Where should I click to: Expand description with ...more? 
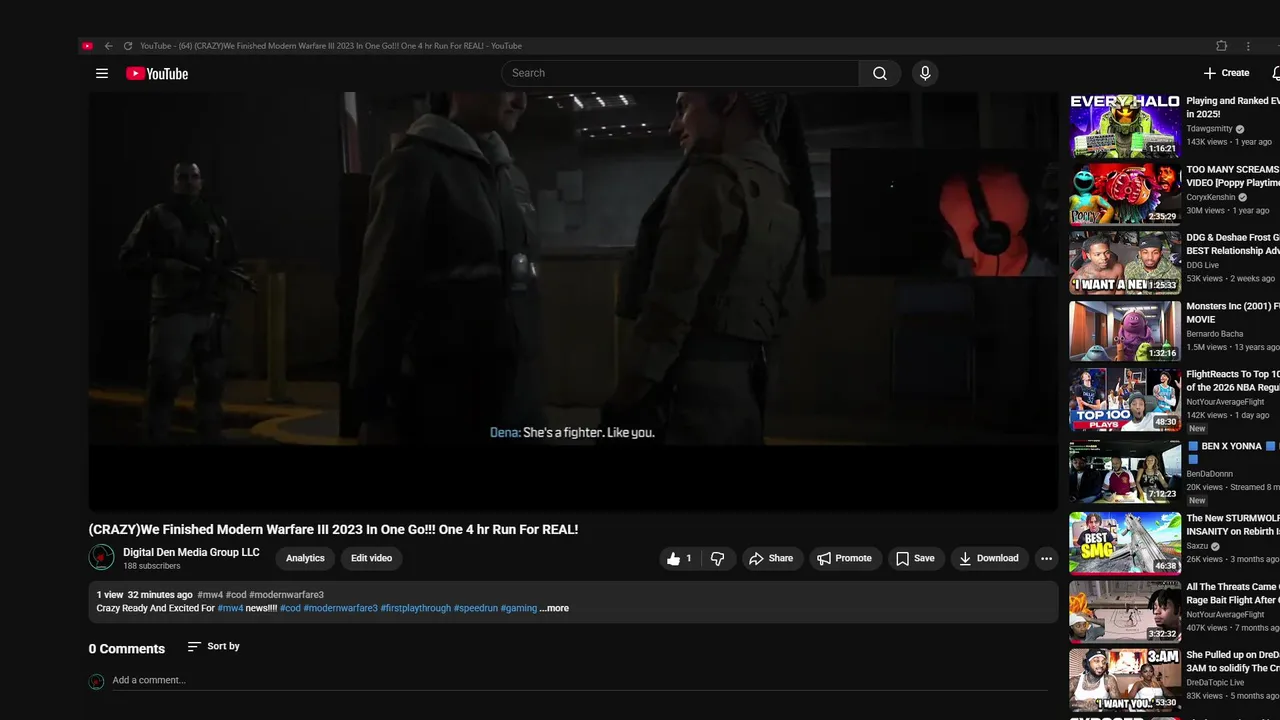pyautogui.click(x=554, y=608)
